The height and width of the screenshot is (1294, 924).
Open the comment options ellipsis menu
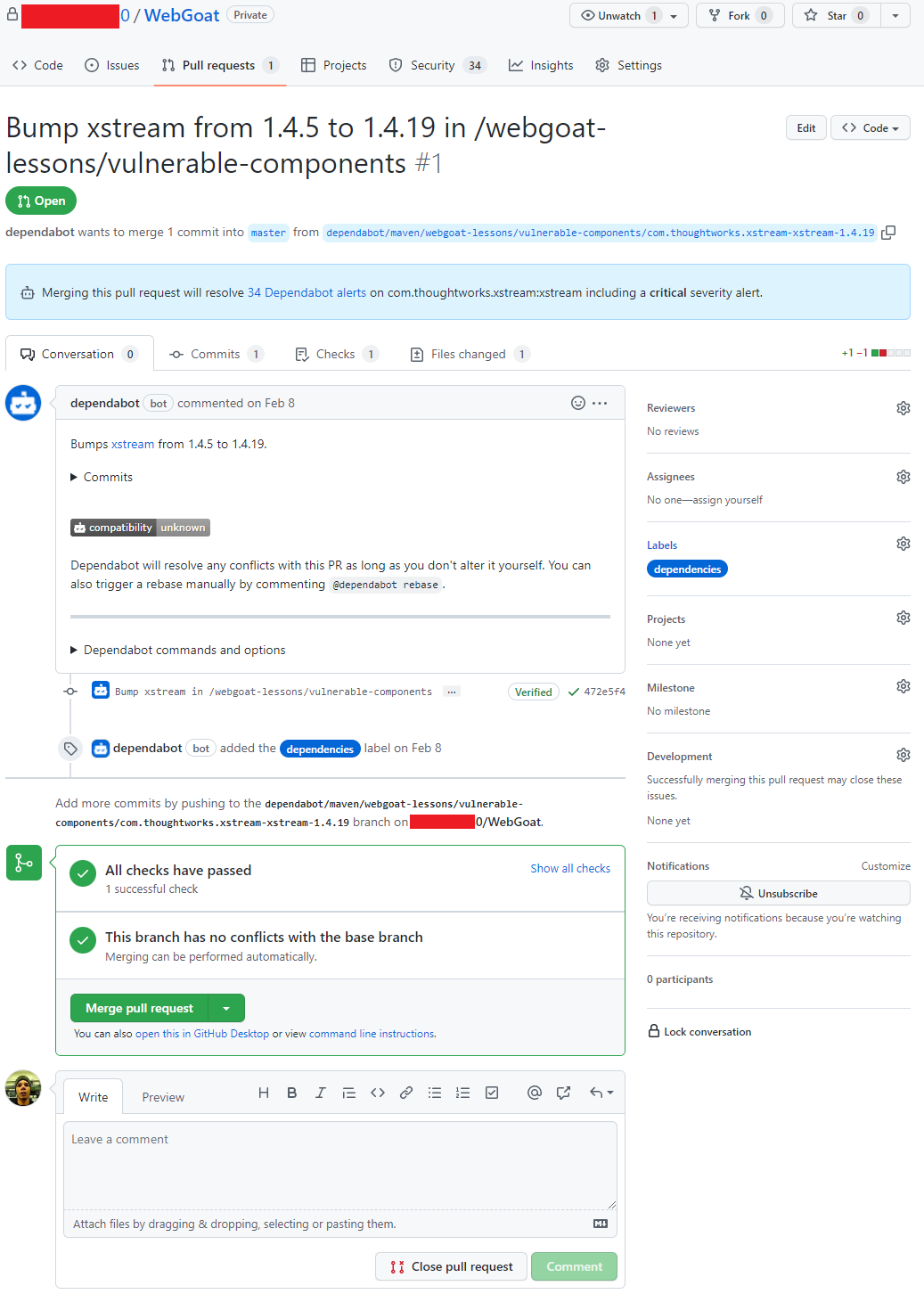(x=600, y=403)
